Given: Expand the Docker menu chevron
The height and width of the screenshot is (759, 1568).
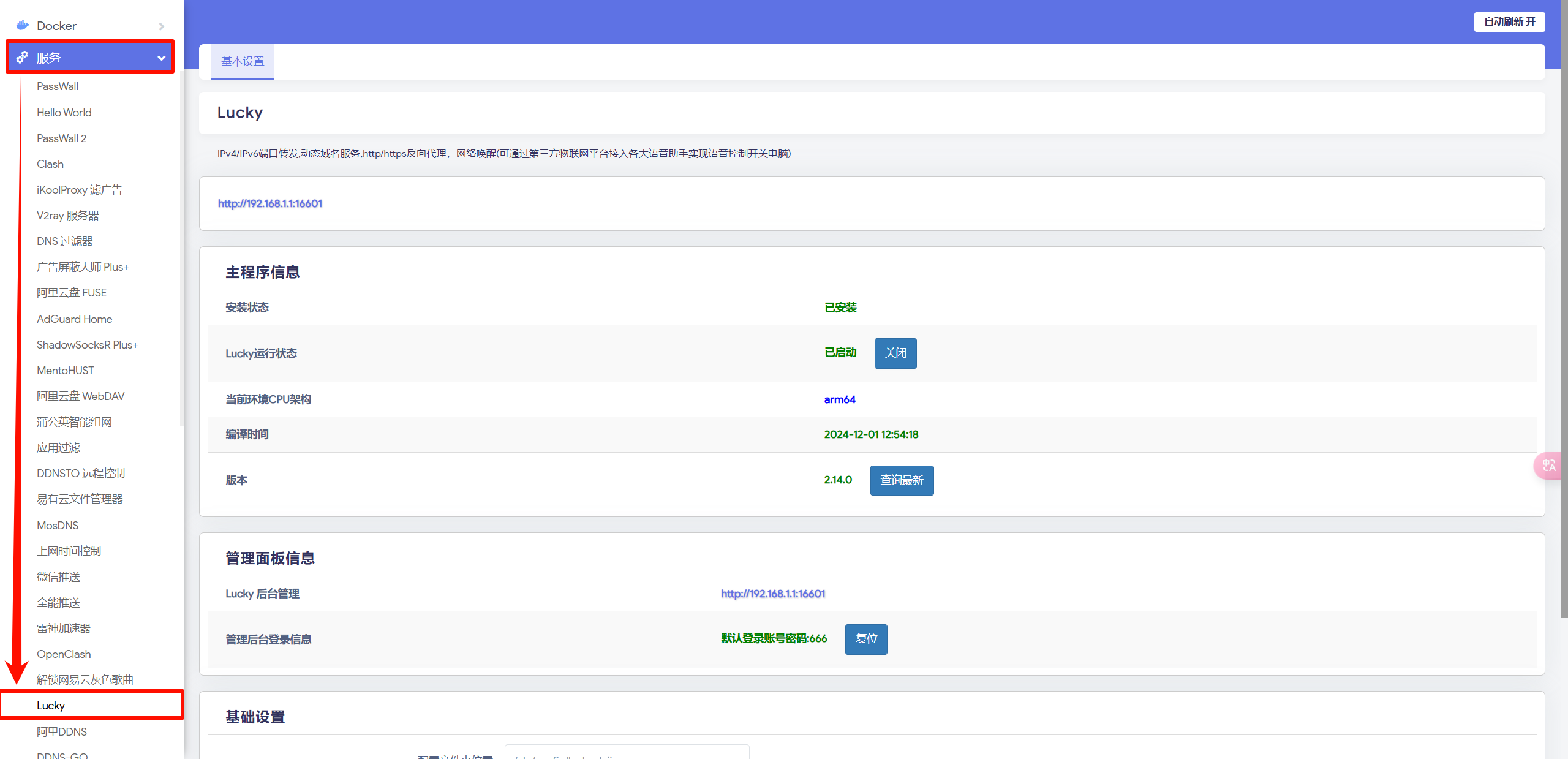Looking at the screenshot, I should [x=162, y=26].
